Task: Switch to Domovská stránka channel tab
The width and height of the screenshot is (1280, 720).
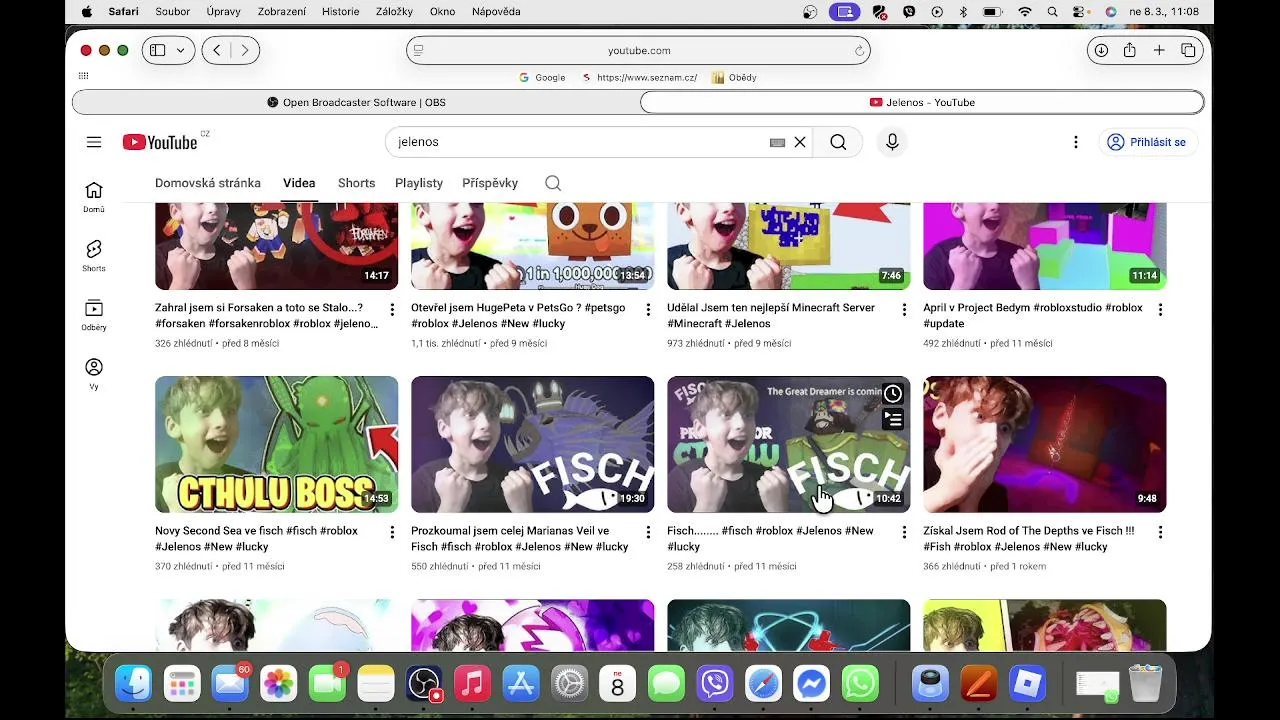Action: tap(208, 183)
